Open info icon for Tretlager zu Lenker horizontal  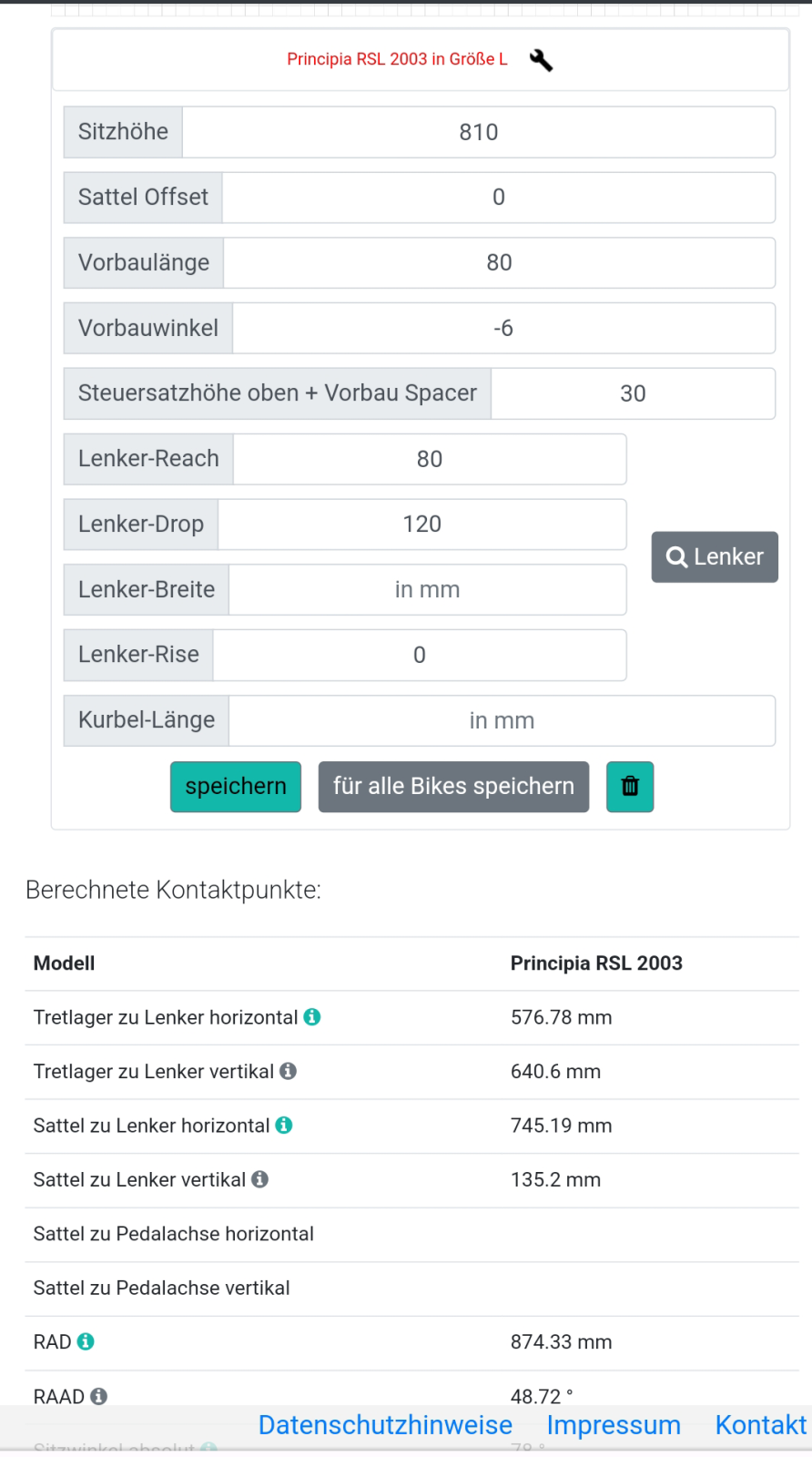tap(312, 1017)
